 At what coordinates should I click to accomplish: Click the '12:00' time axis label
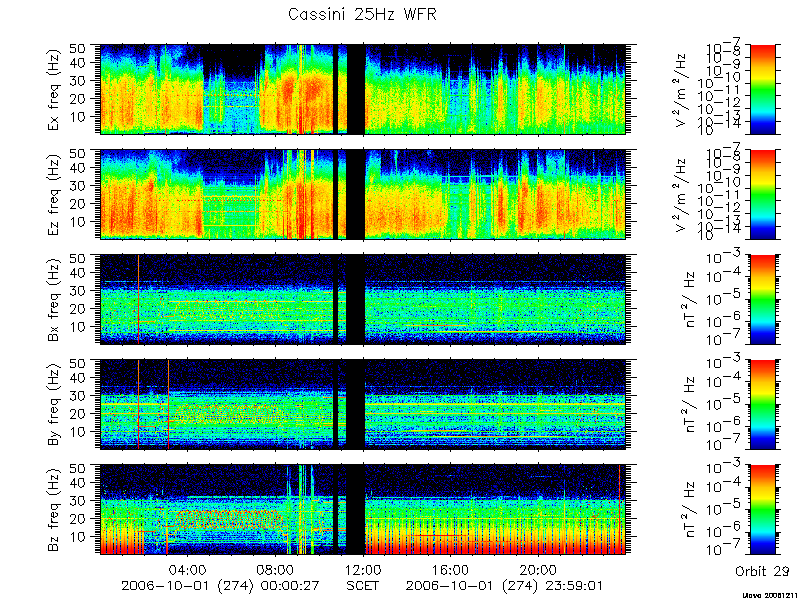pos(363,569)
